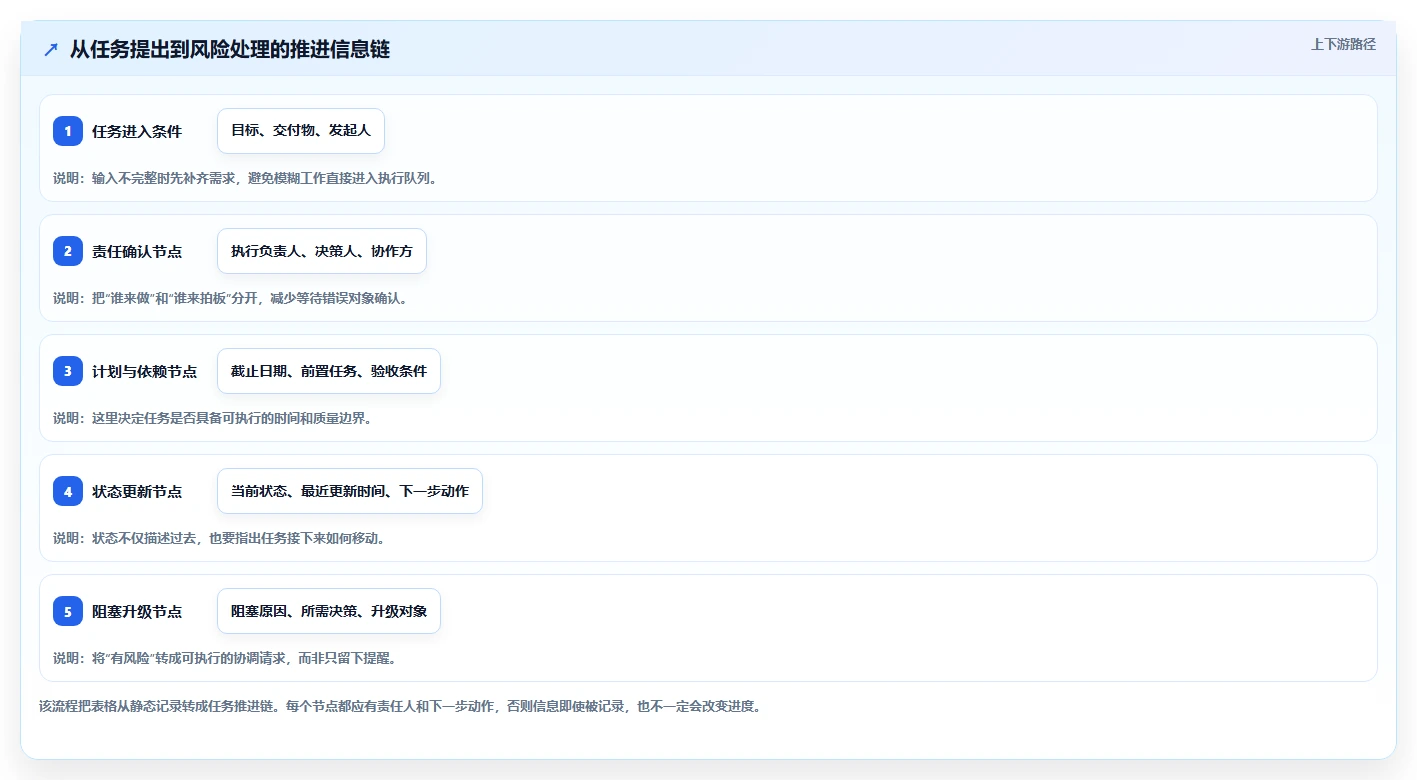The image size is (1417, 780).
Task: Click the step 3 number badge
Action: click(x=68, y=371)
